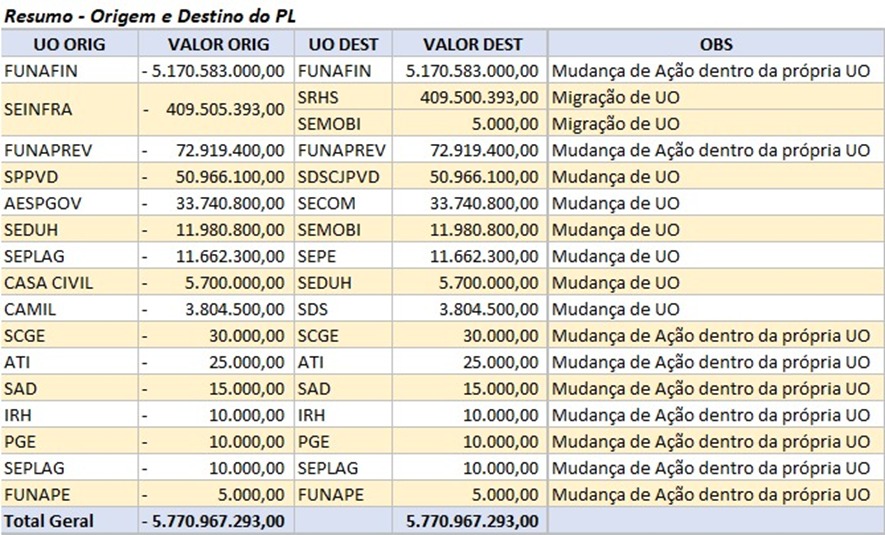885x535 pixels.
Task: Click the 'Resumo - Origem e Destino do PL' title
Action: (x=150, y=16)
